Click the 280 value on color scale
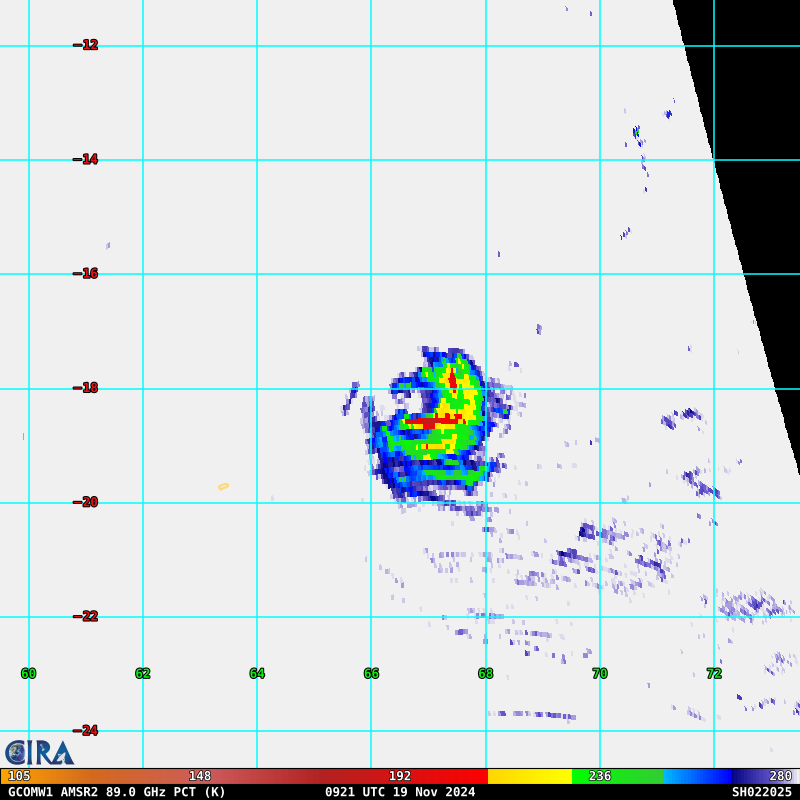 point(780,776)
